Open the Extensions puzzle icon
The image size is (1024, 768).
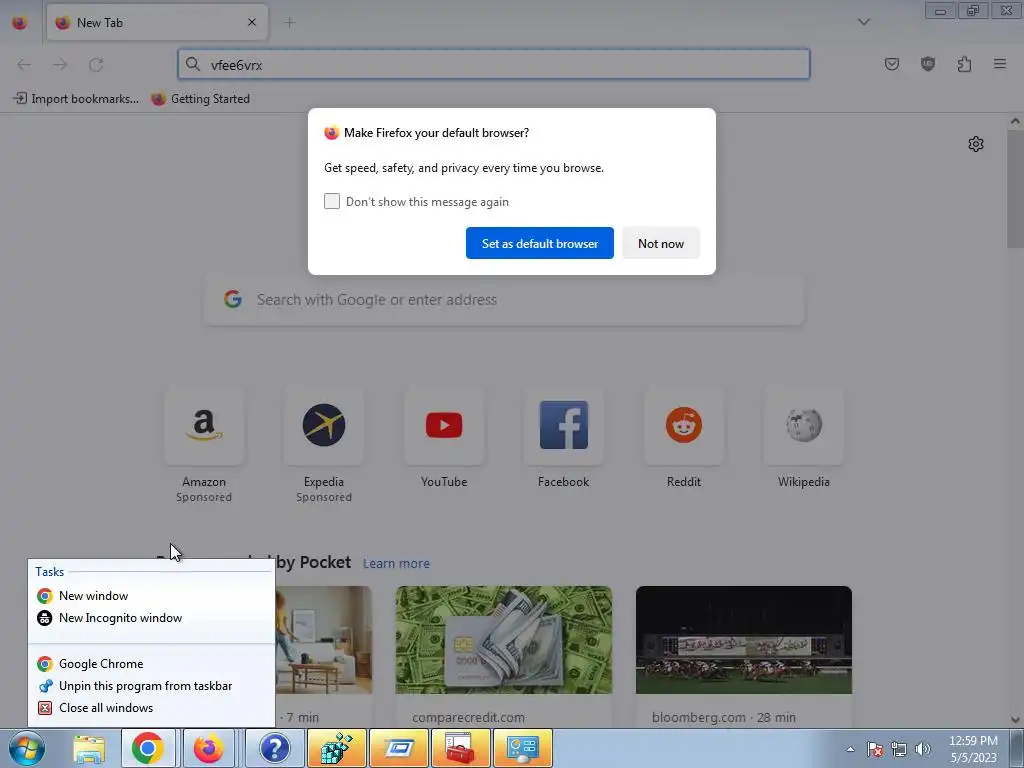(x=964, y=64)
